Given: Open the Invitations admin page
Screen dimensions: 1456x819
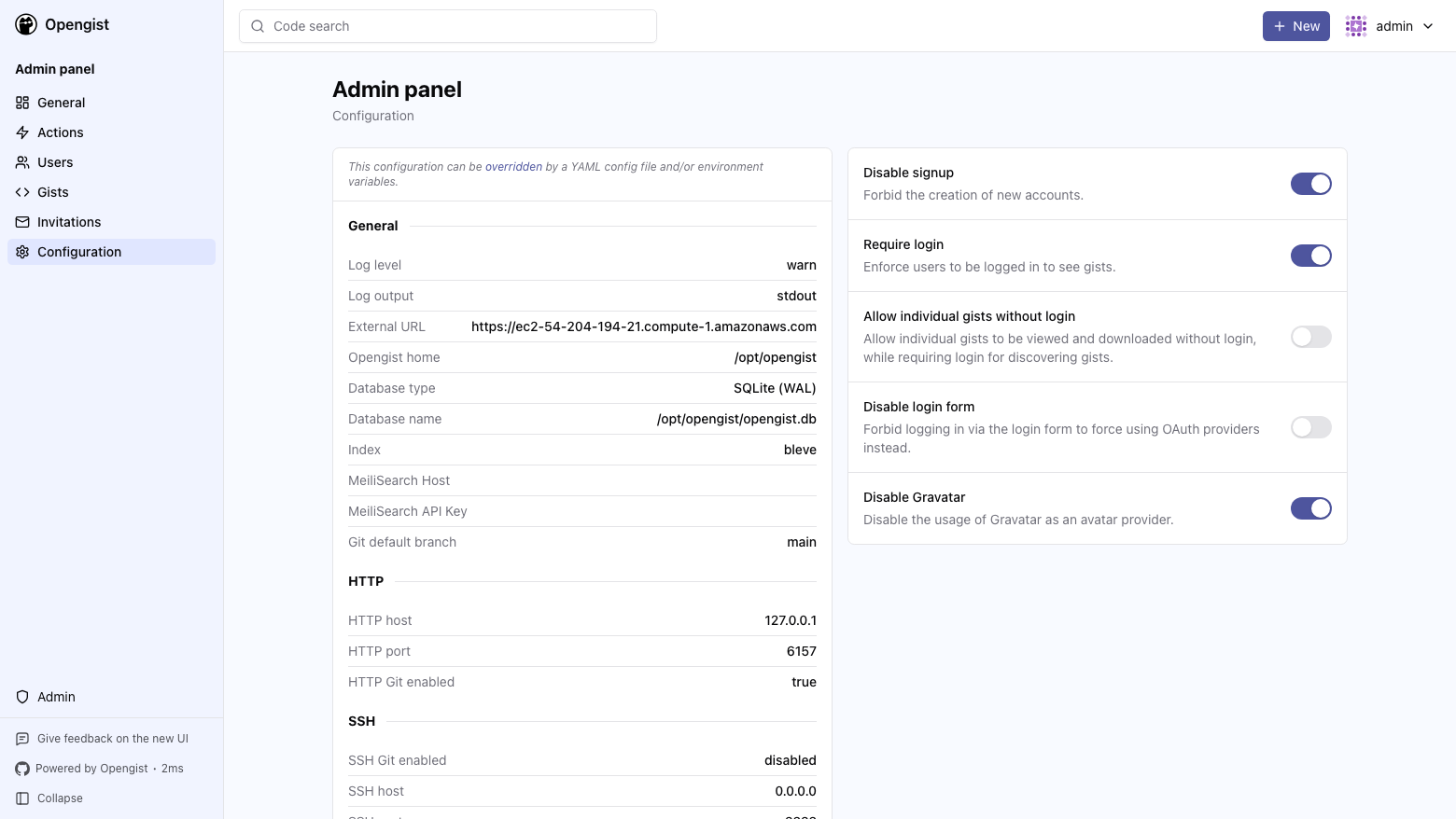Looking at the screenshot, I should tap(111, 222).
